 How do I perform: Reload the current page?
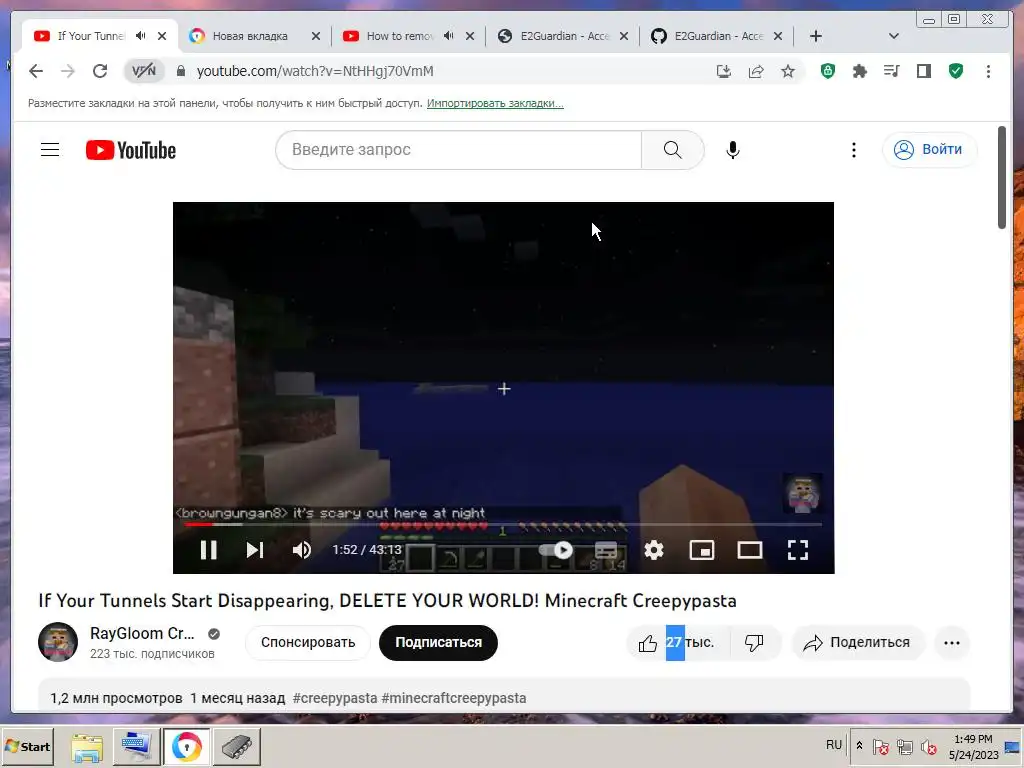(100, 71)
